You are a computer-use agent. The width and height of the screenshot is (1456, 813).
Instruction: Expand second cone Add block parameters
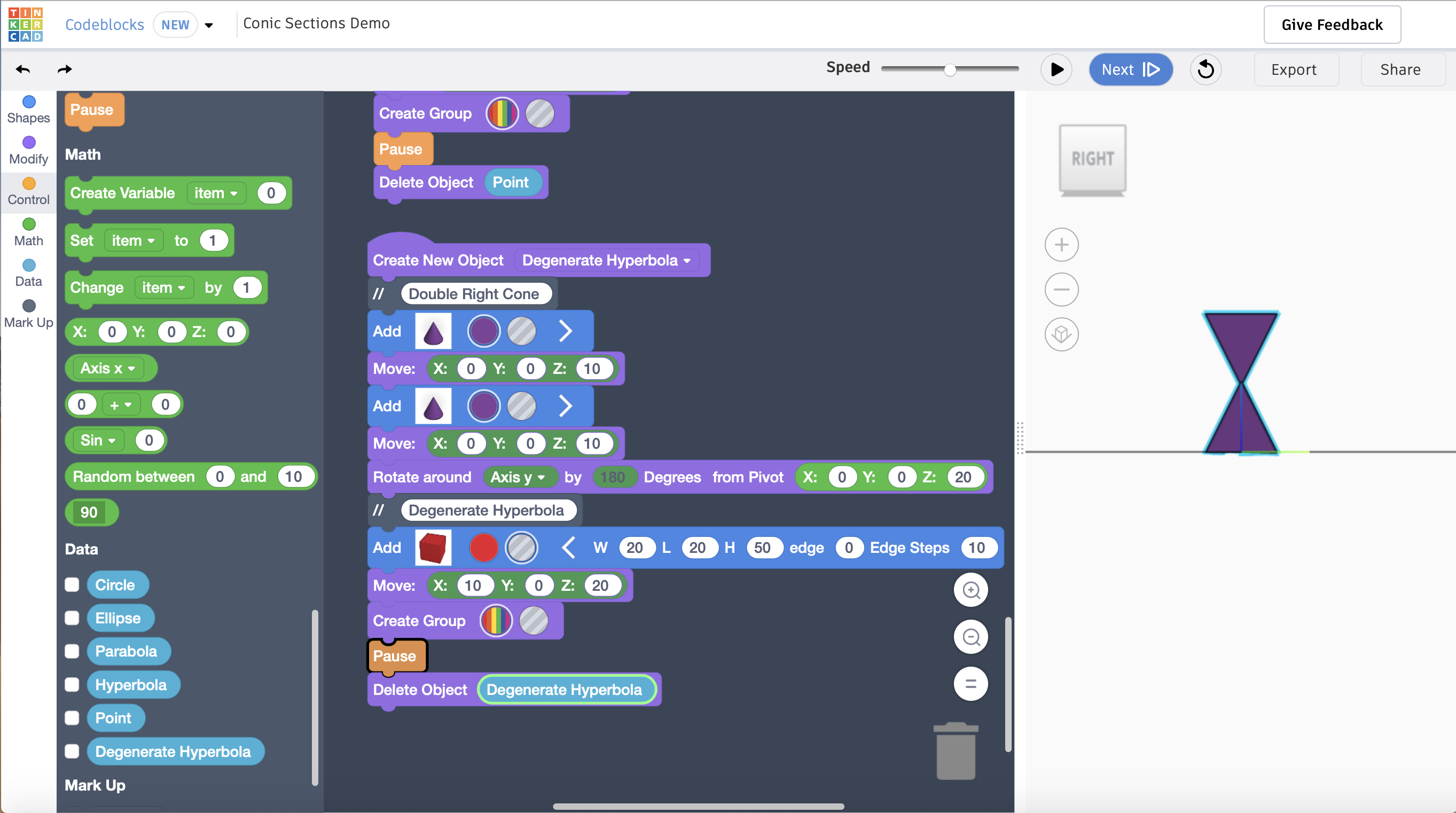[565, 406]
